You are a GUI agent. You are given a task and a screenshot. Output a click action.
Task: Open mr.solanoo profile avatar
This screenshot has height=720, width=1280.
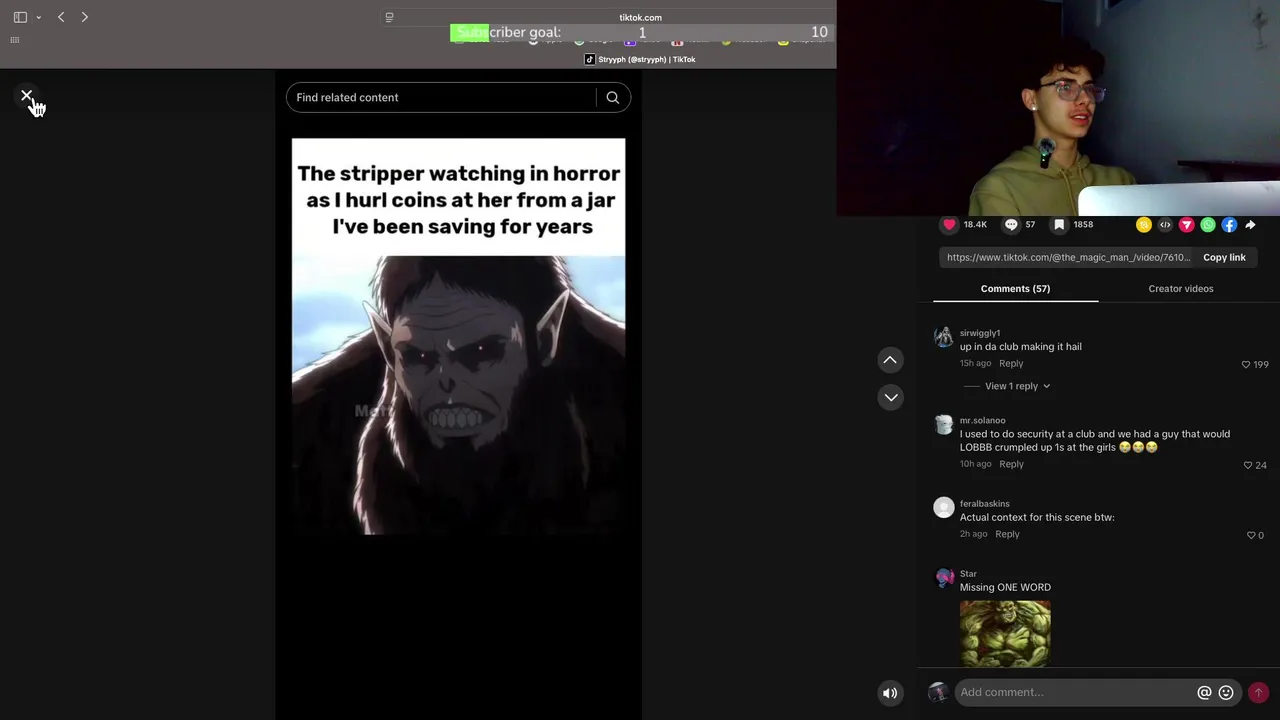(943, 425)
